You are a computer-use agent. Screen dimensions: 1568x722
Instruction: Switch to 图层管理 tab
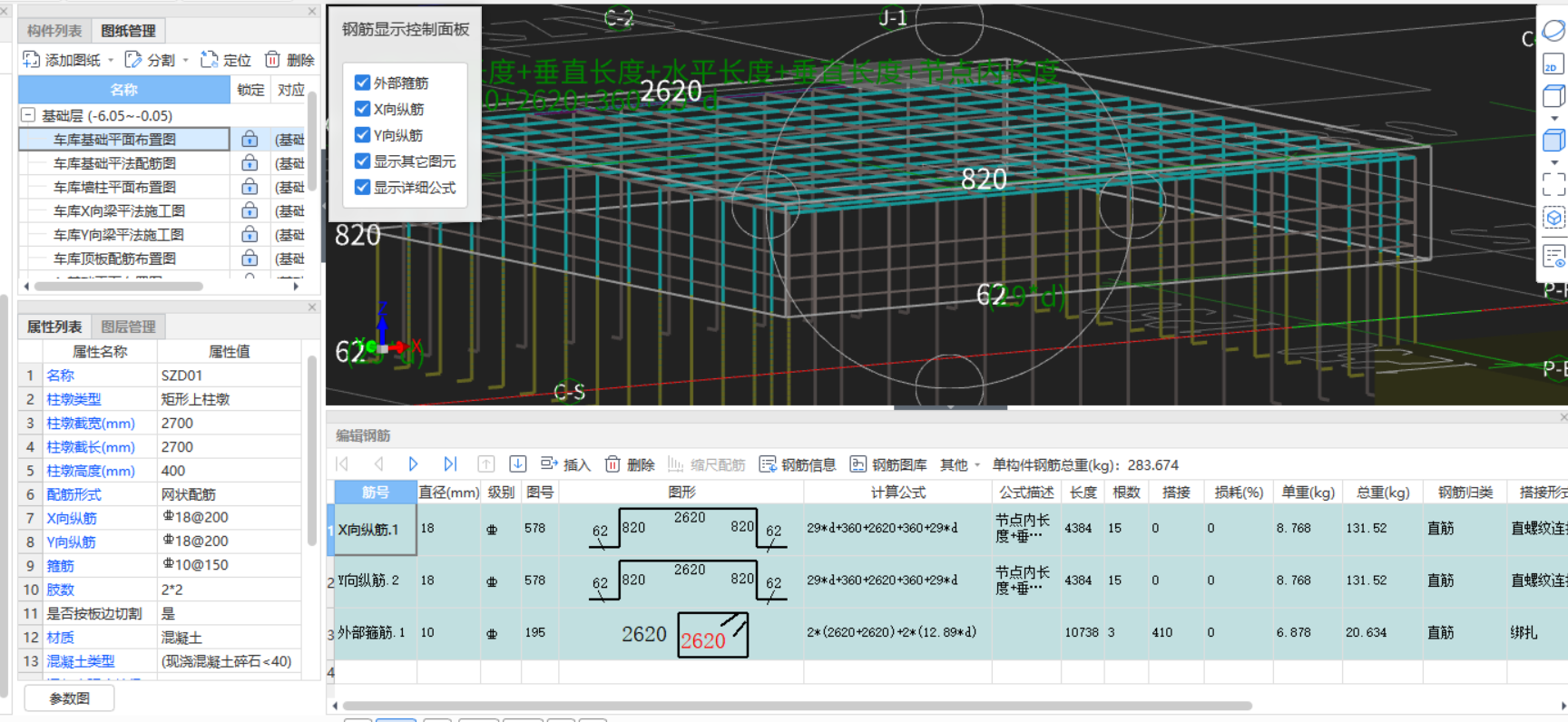(128, 327)
